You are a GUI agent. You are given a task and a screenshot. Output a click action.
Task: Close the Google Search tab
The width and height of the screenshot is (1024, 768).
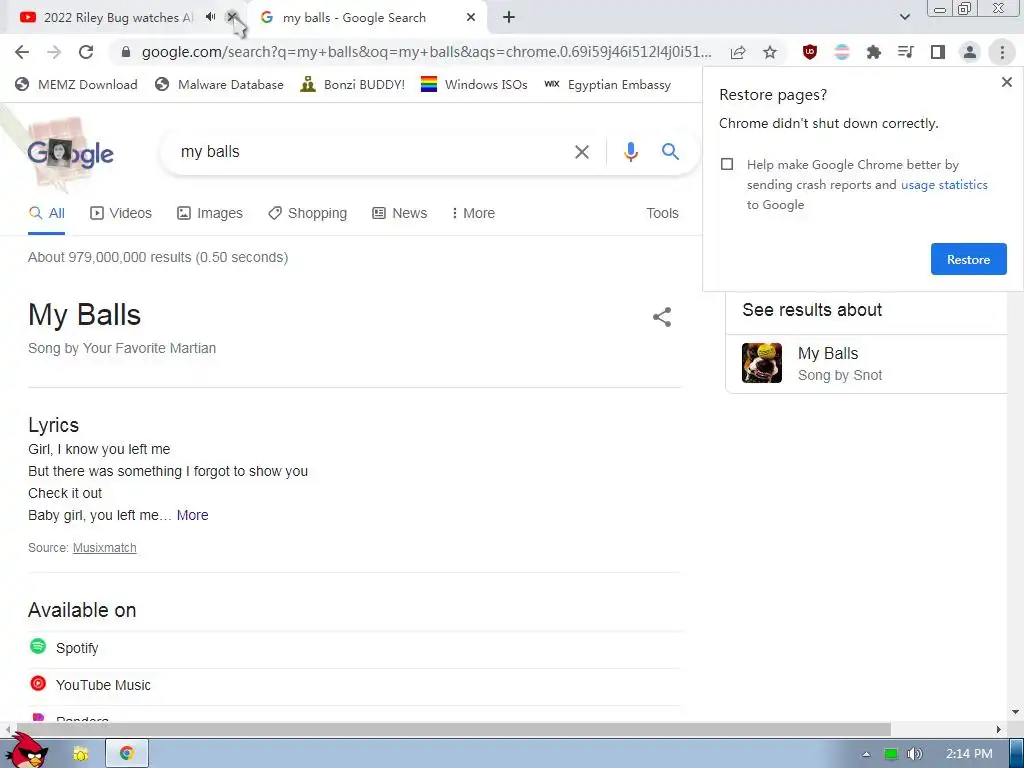tap(471, 18)
